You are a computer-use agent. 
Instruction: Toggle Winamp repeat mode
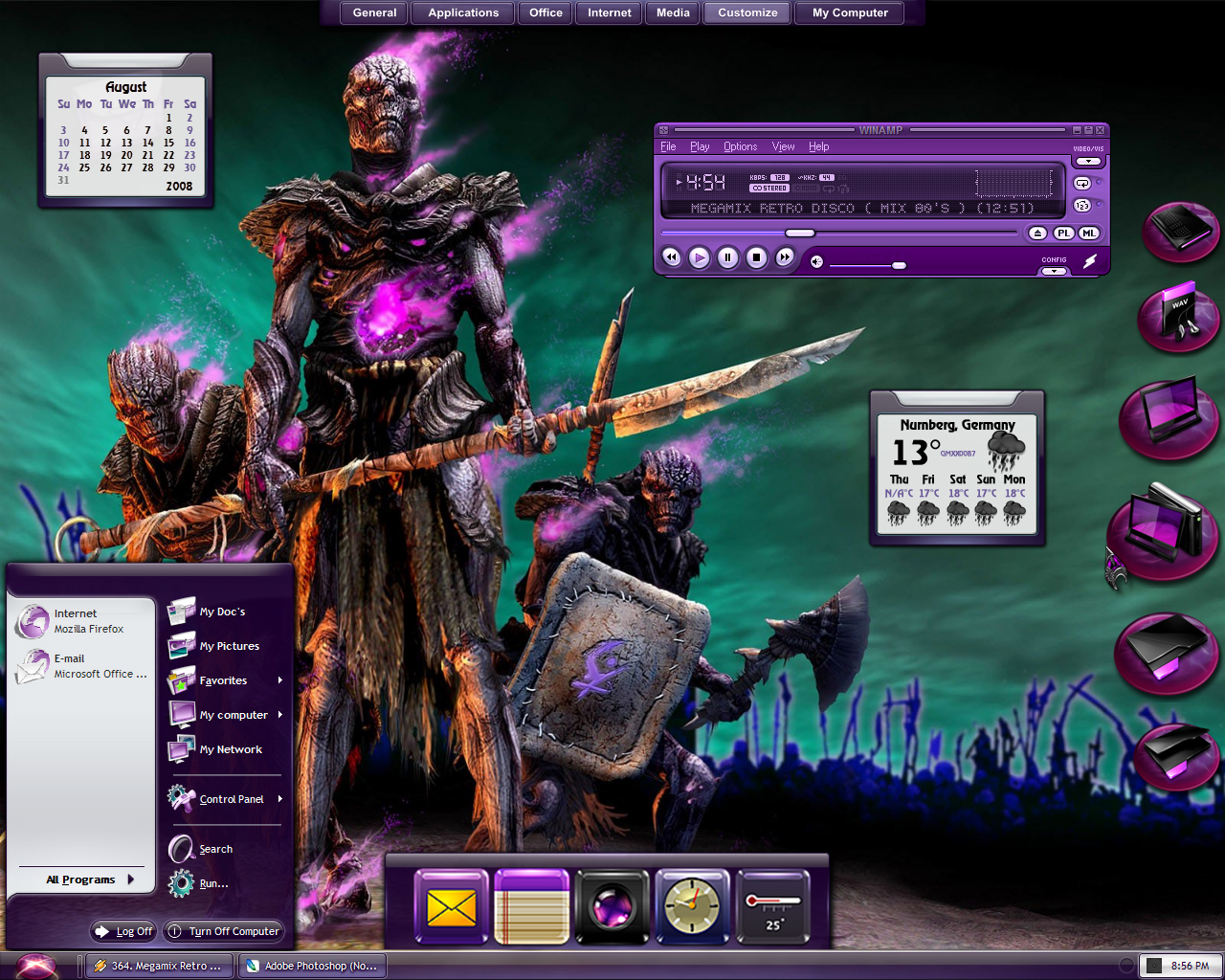[1082, 183]
